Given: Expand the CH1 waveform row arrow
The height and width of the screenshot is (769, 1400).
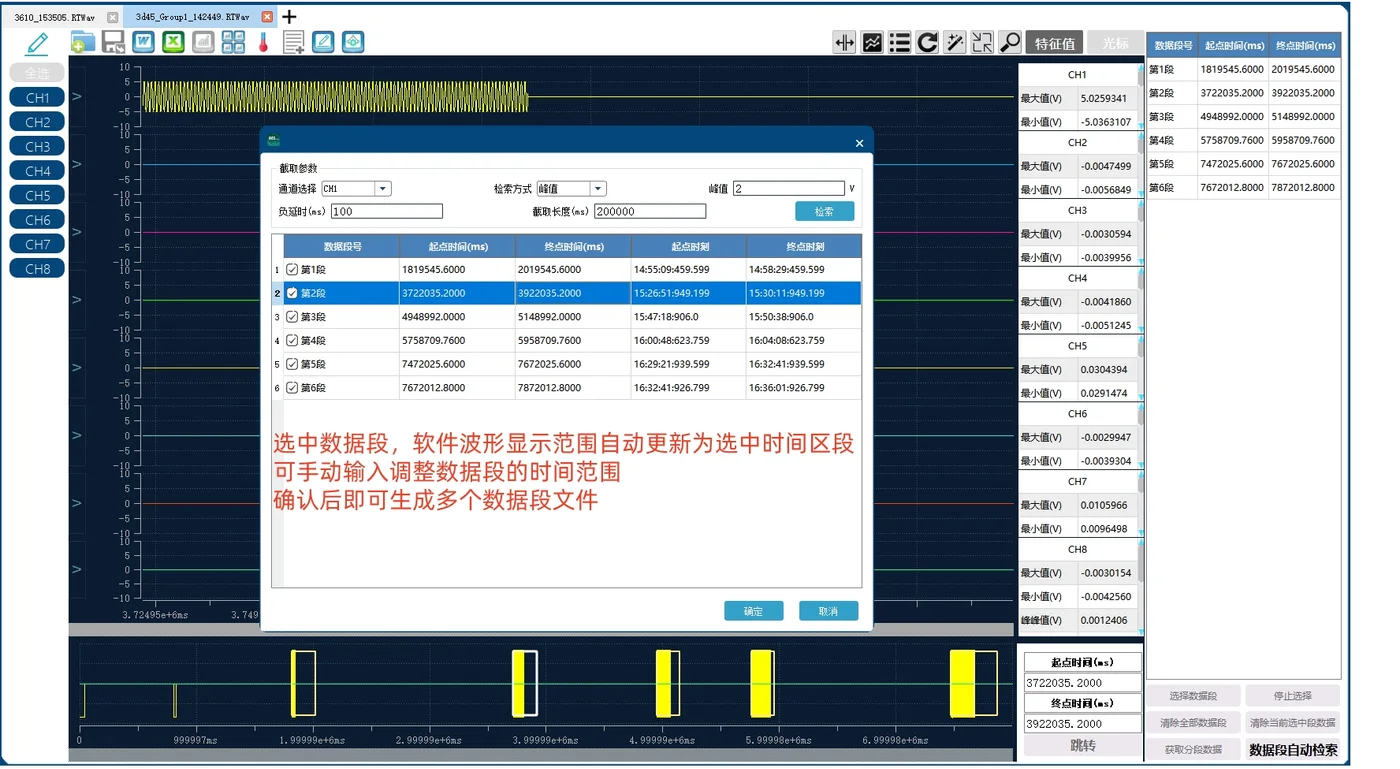Looking at the screenshot, I should pos(77,97).
